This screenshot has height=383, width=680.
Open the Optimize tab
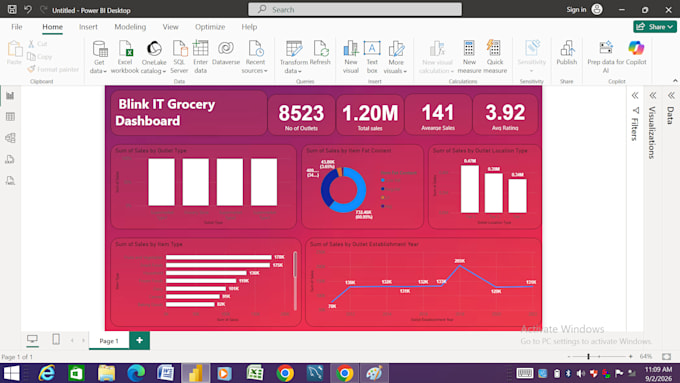click(210, 27)
